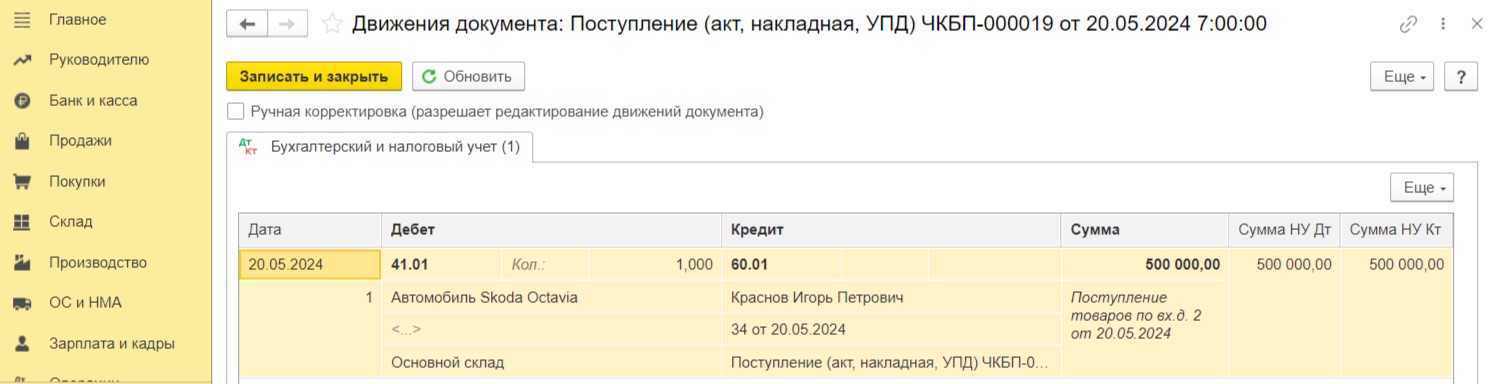This screenshot has width=1488, height=384.
Task: Open Продажи shopping bag icon
Action: (21, 141)
